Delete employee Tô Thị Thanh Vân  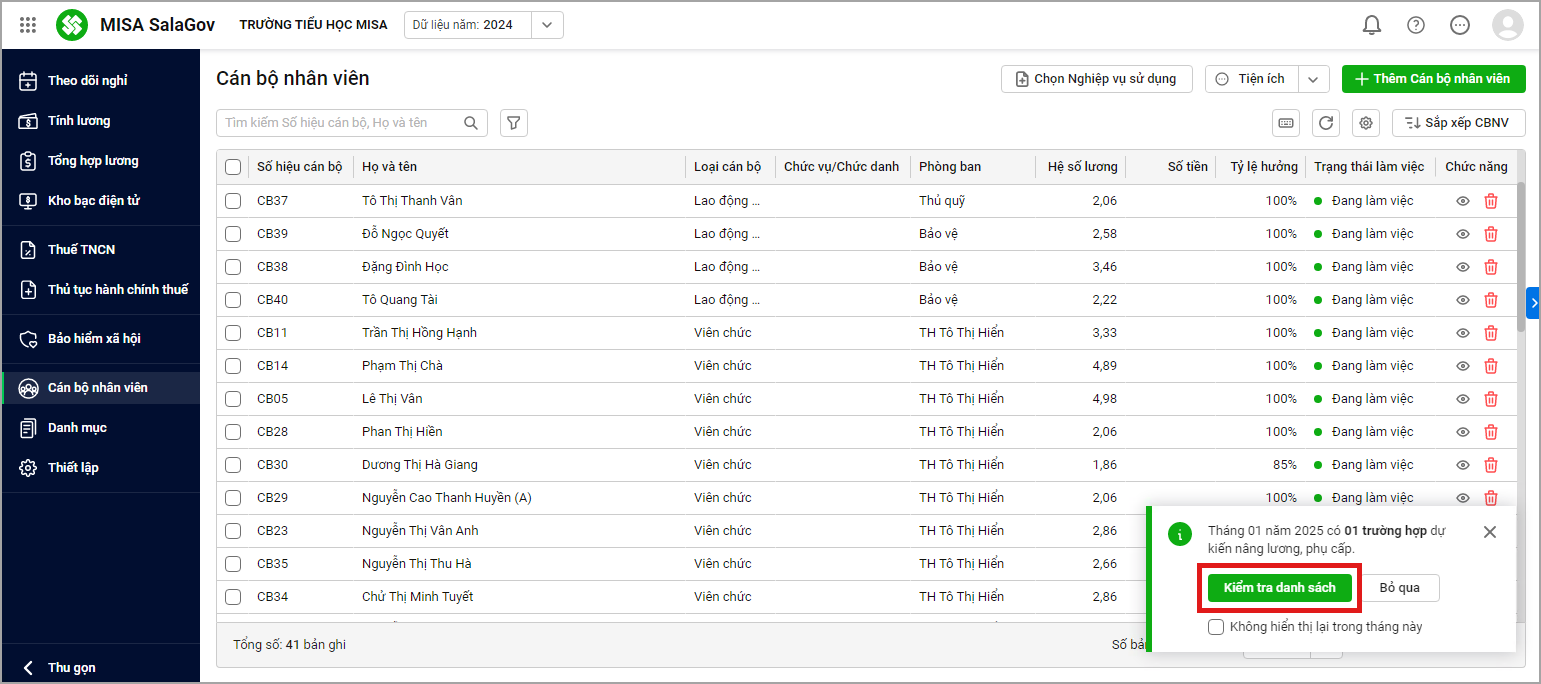[1490, 201]
